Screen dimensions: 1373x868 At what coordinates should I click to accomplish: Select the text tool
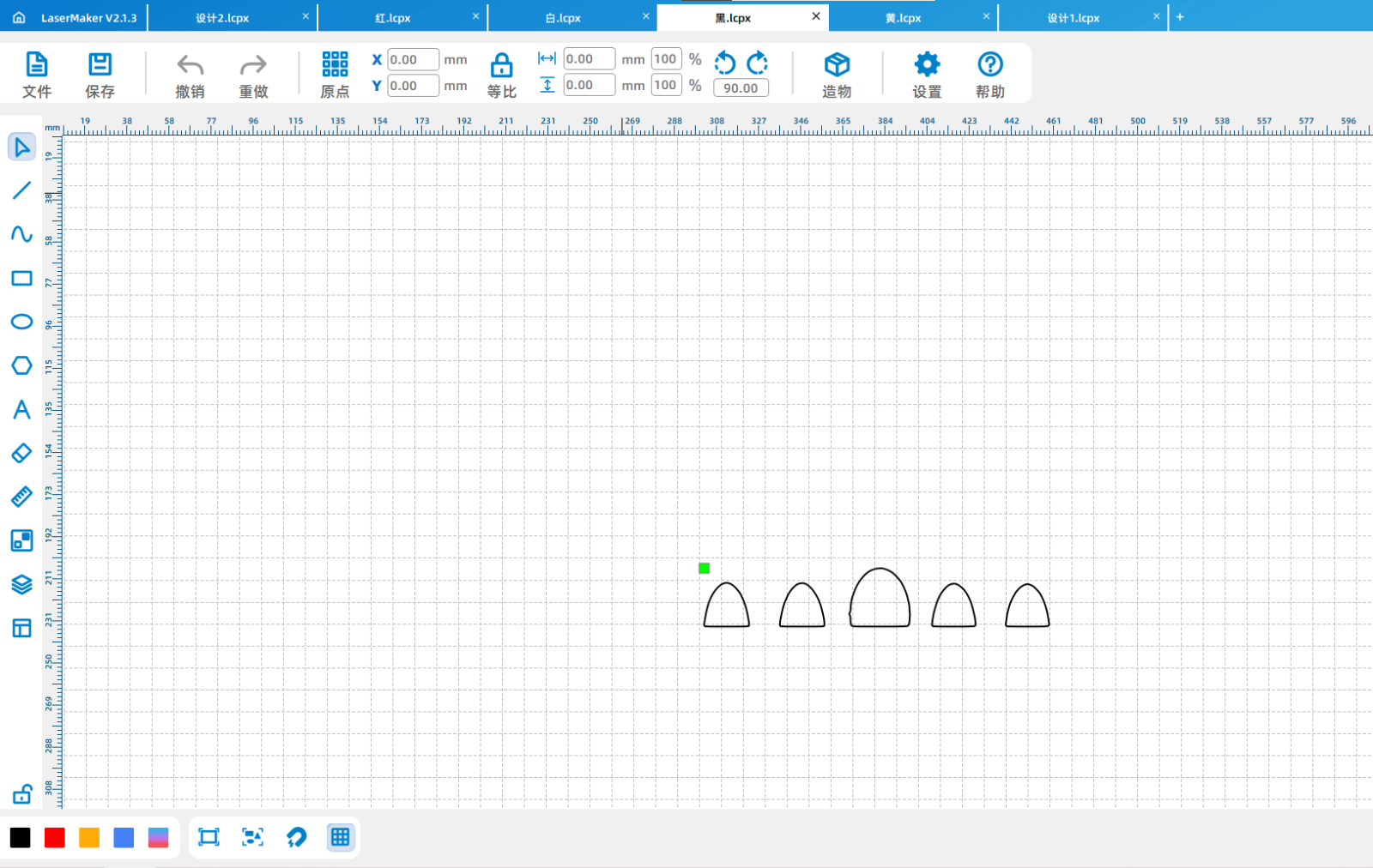[x=21, y=409]
